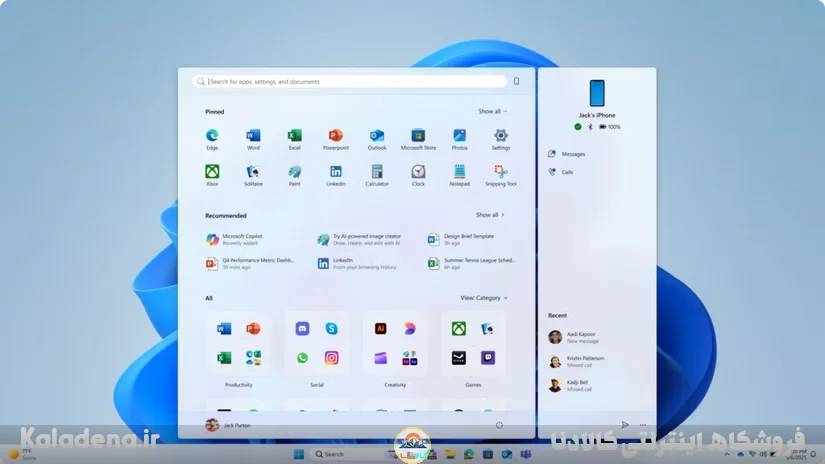Open the Clock pinned app

[418, 175]
